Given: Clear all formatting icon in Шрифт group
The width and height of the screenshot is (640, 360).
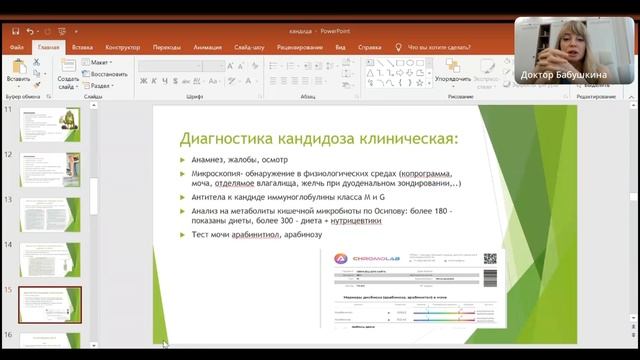Looking at the screenshot, I should [x=255, y=66].
